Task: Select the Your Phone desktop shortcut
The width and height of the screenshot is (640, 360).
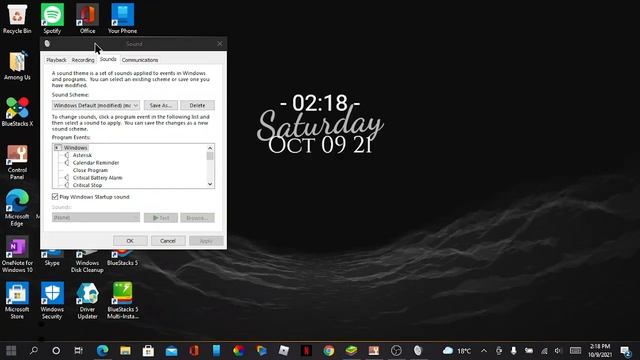Action: coord(122,19)
